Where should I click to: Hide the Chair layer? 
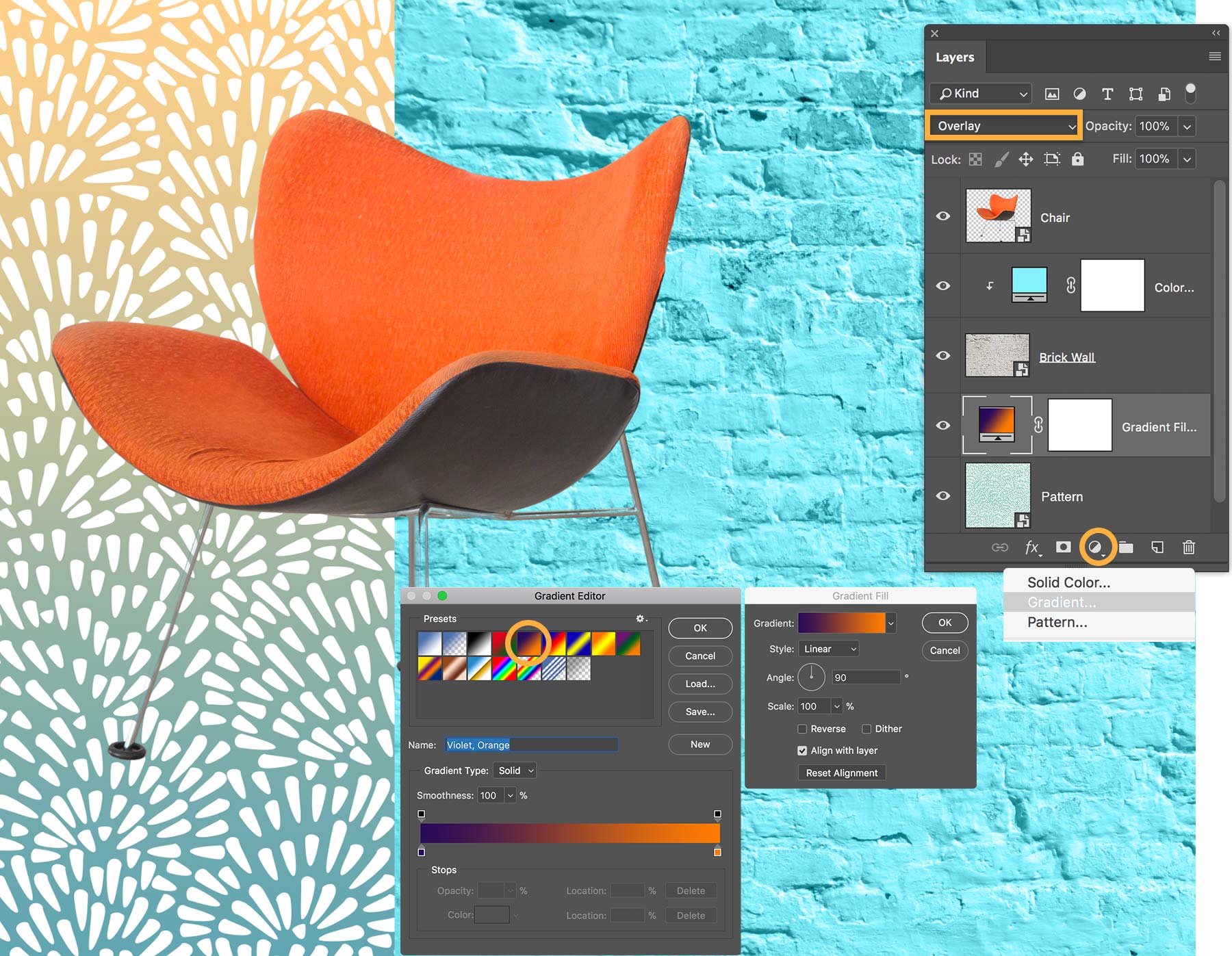click(x=942, y=216)
